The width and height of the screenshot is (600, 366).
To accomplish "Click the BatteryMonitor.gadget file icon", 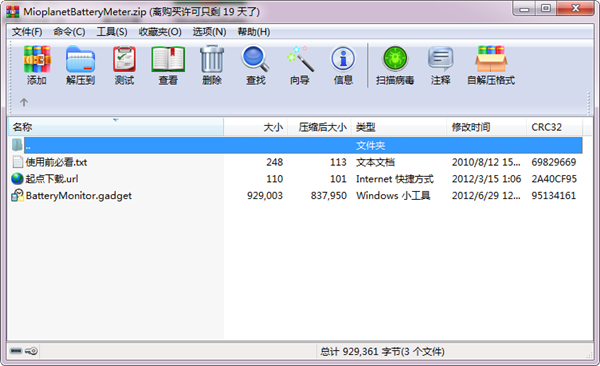I will [x=17, y=196].
